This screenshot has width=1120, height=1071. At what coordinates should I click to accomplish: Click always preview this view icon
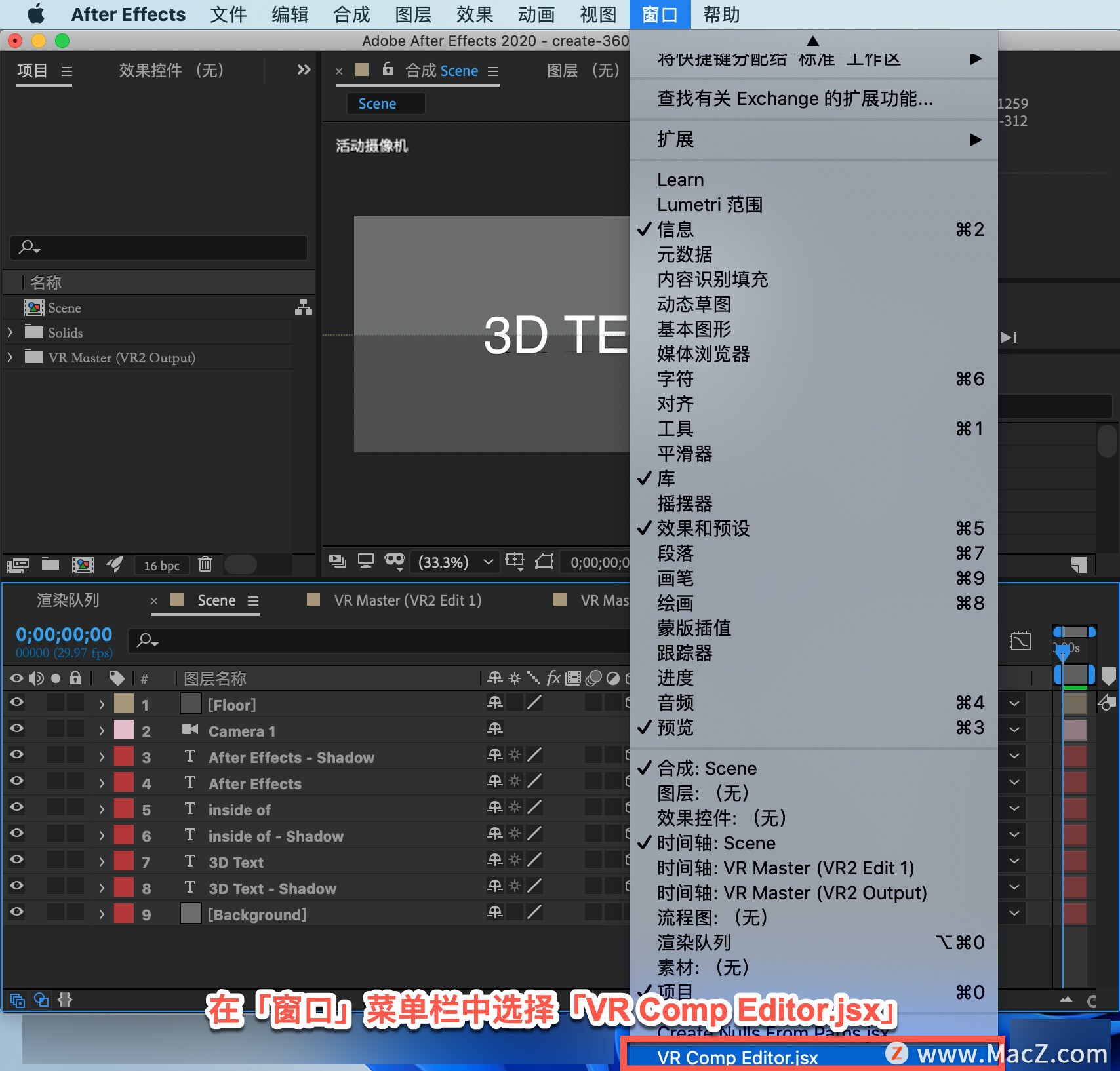338,561
